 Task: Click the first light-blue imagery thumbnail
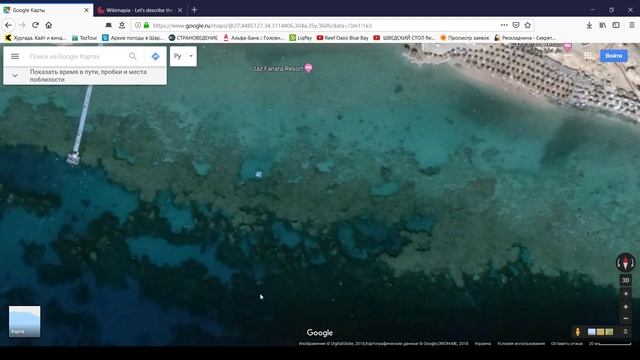tap(591, 332)
